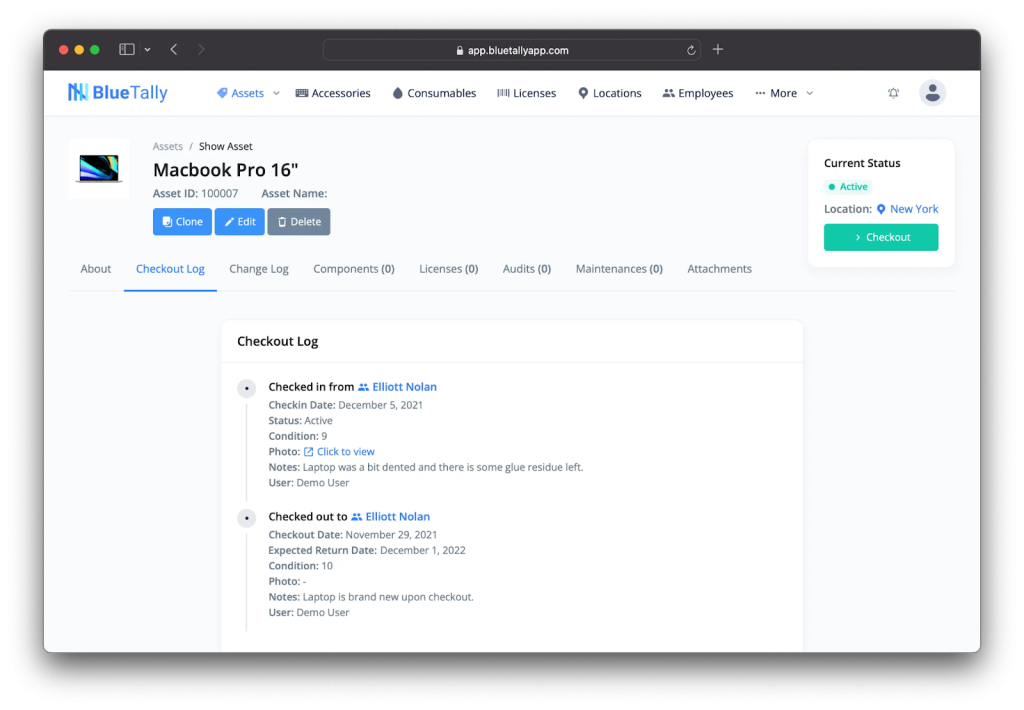Click the Current Status heading

tap(861, 163)
